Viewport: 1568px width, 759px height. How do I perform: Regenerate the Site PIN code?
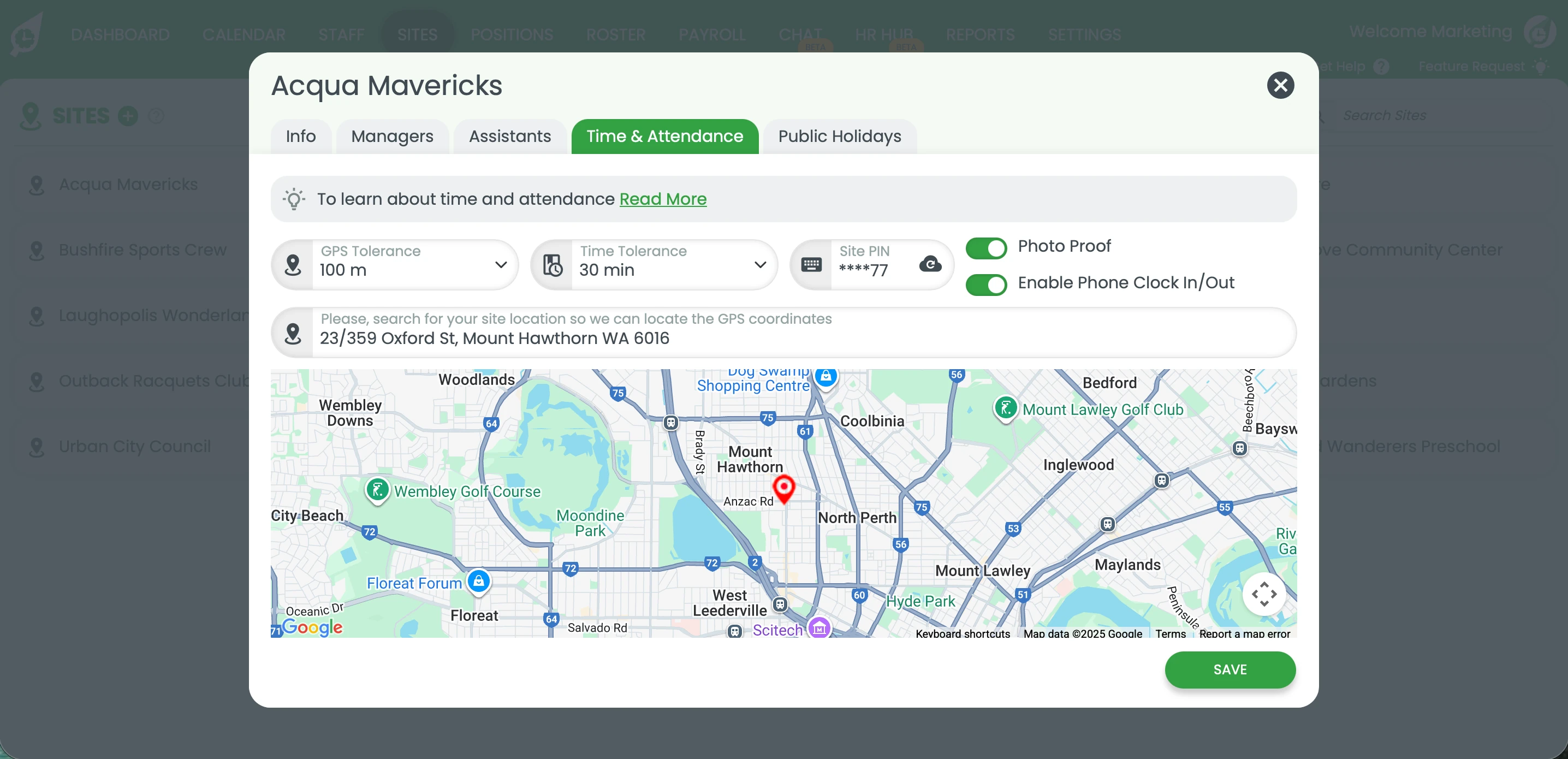931,265
